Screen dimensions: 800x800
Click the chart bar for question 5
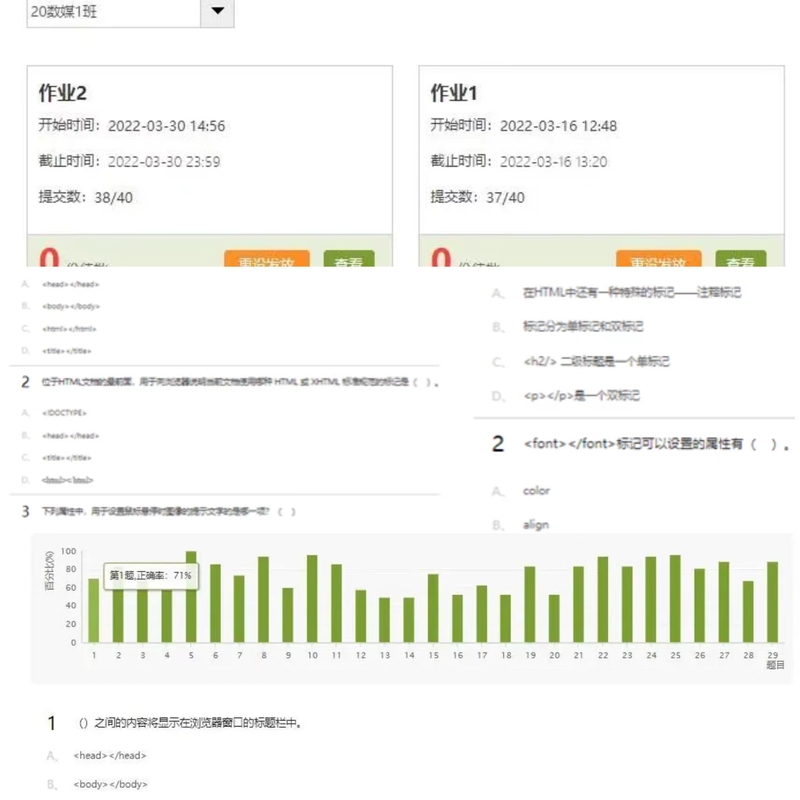click(191, 597)
